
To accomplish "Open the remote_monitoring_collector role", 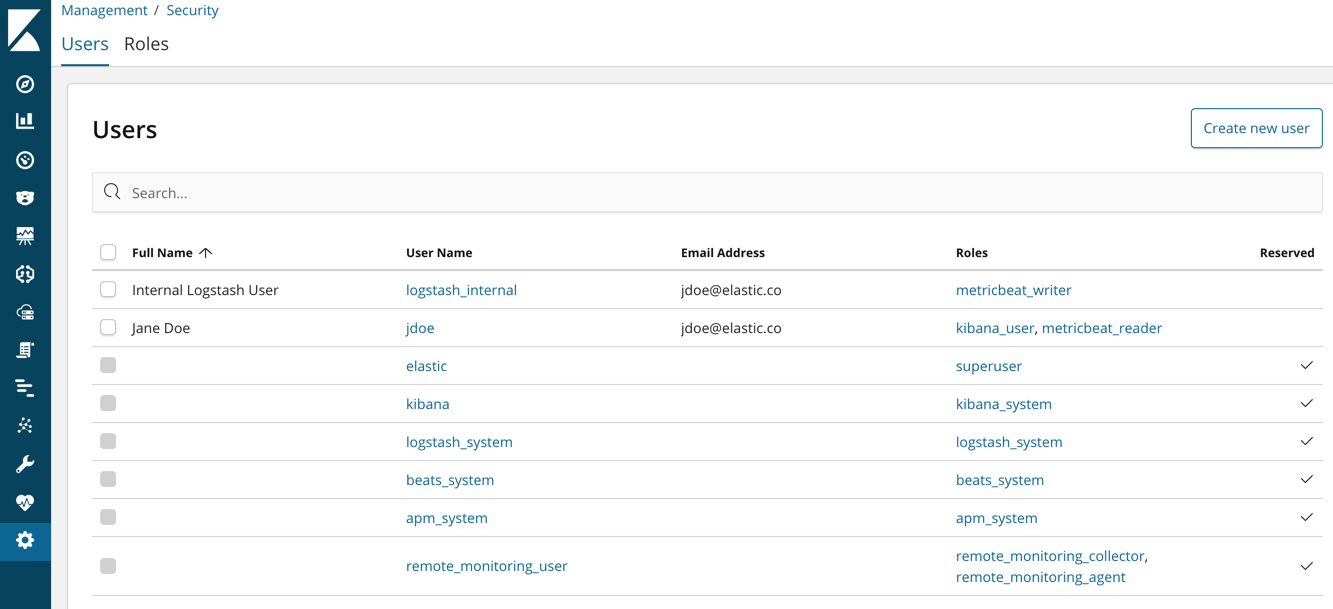I will click(x=1050, y=555).
